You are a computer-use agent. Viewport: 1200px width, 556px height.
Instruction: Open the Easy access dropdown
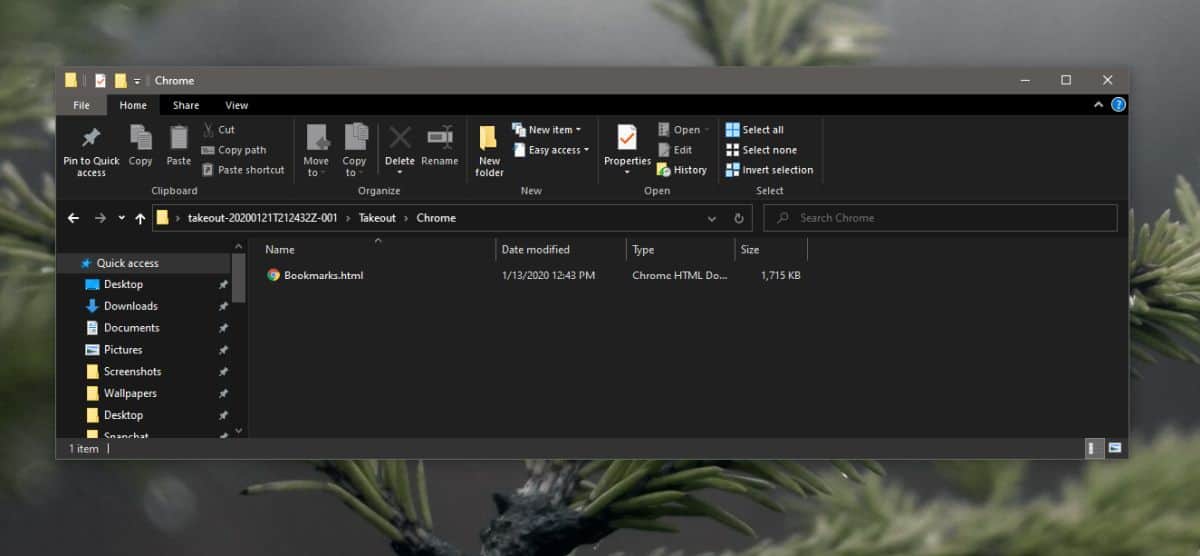pyautogui.click(x=551, y=150)
